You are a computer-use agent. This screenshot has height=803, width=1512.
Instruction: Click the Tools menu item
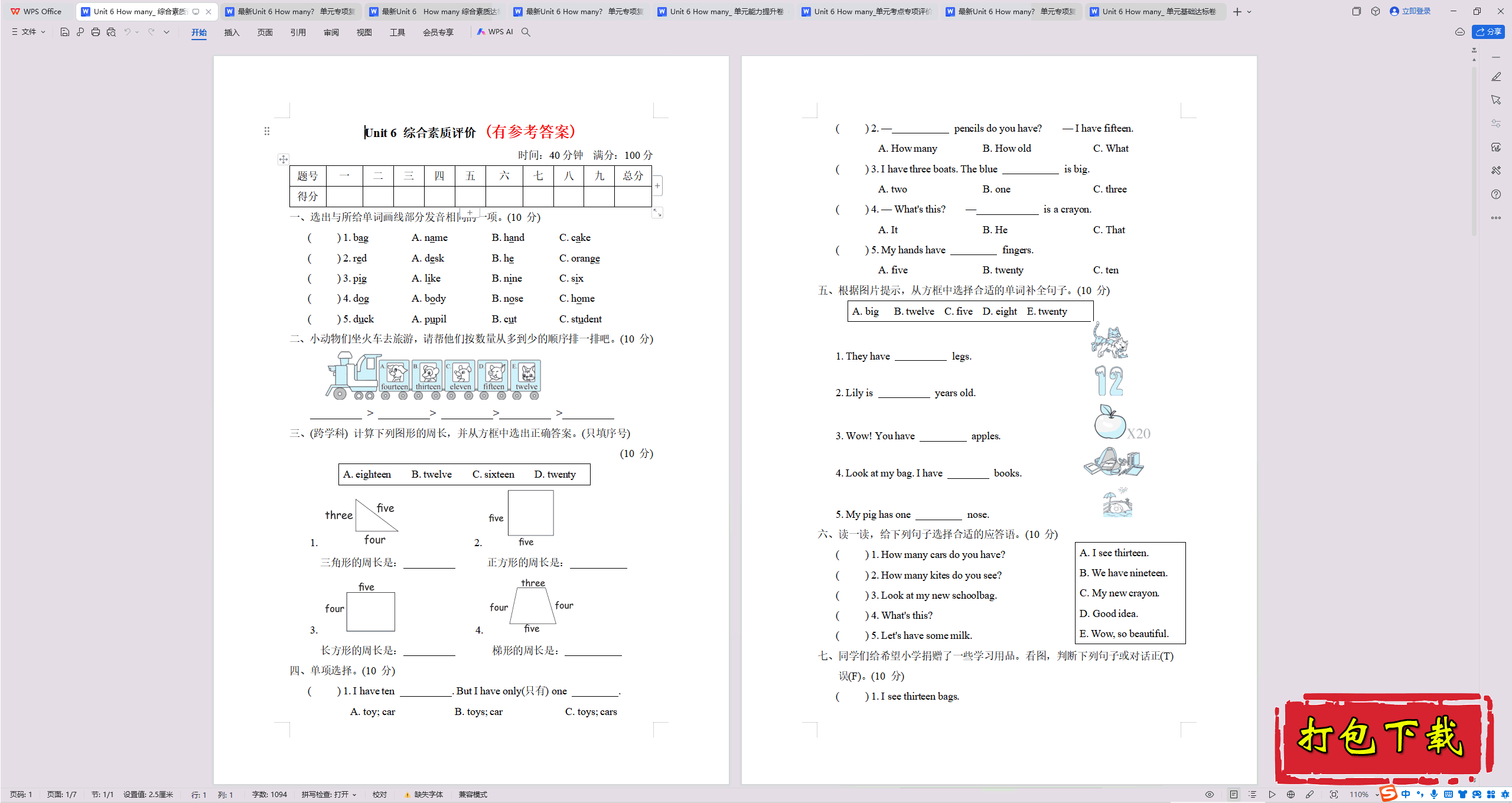[396, 32]
